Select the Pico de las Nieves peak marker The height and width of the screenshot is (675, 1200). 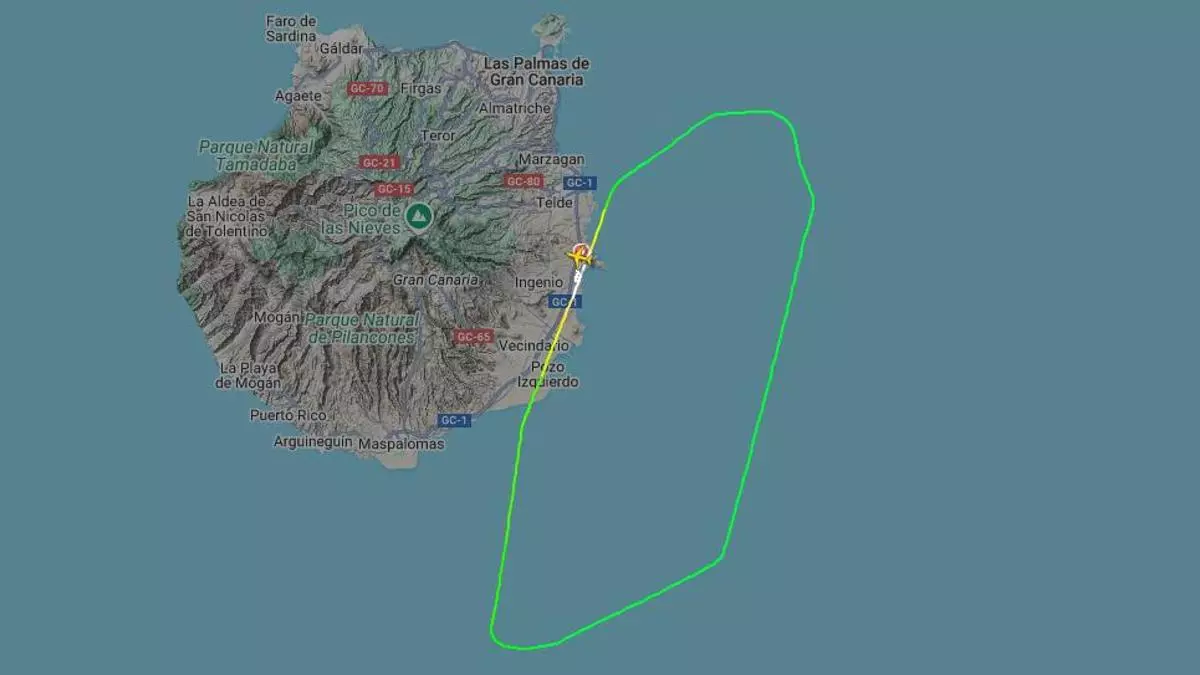(x=418, y=214)
